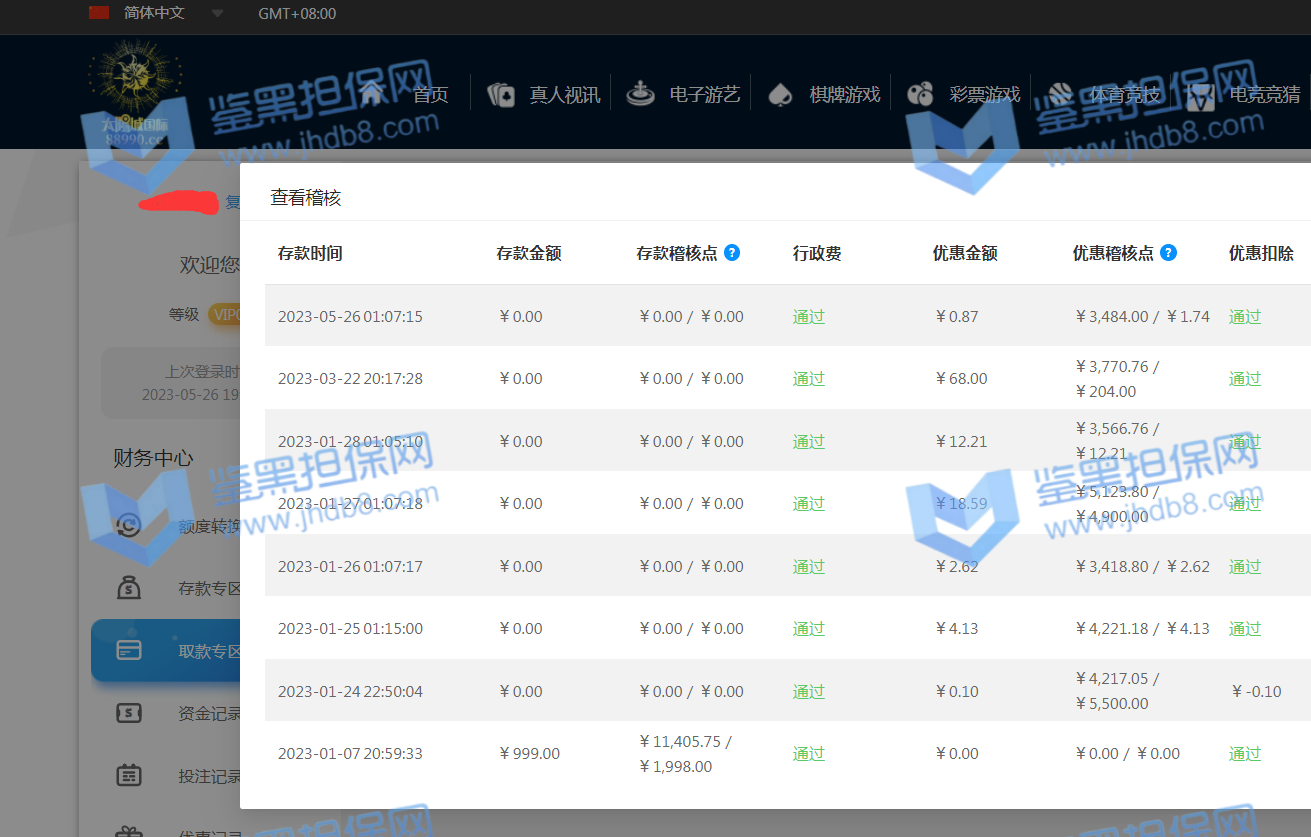Click the playing cards icon for 真人视讯
The image size is (1311, 837).
501,94
